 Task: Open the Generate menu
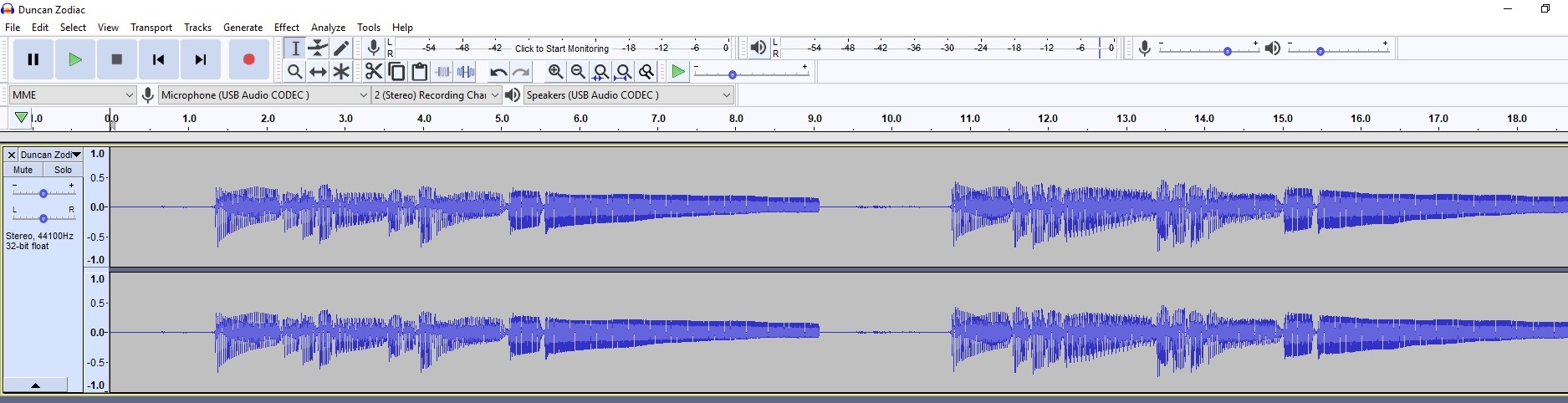(x=243, y=28)
